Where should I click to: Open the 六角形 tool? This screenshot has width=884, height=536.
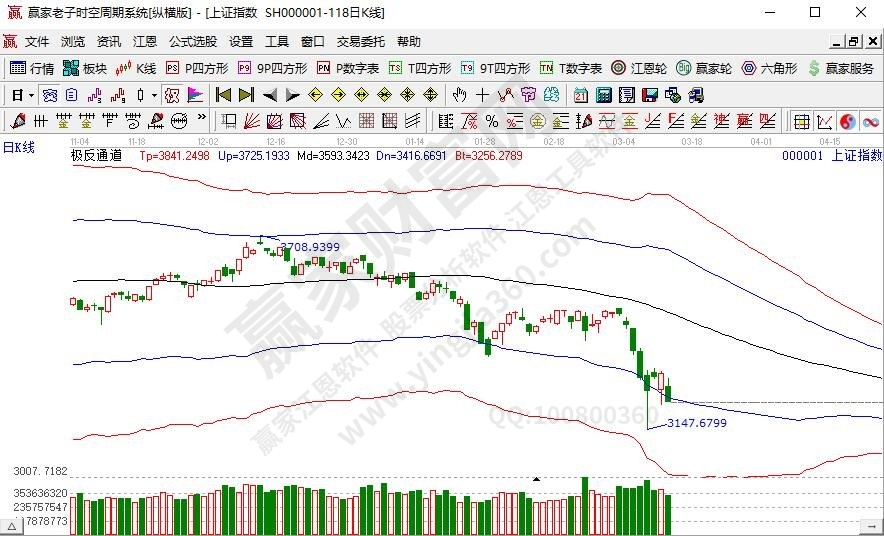770,68
